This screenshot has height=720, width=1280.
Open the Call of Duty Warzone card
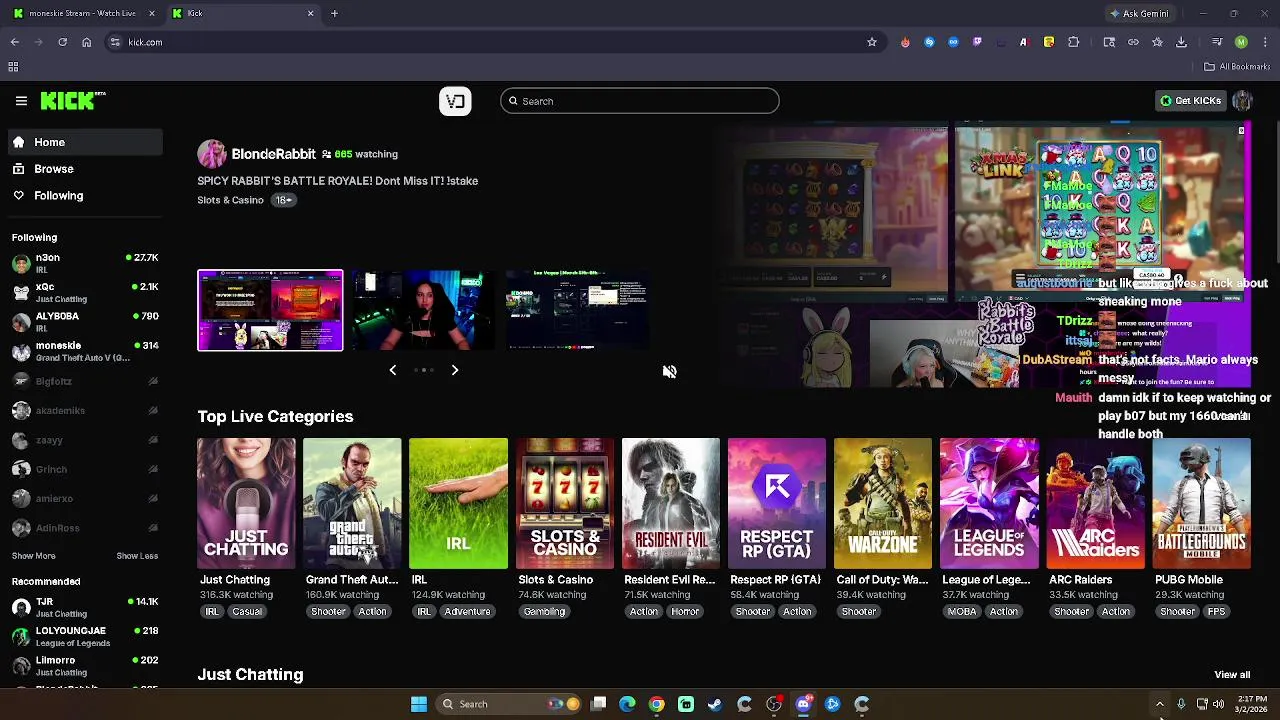(x=883, y=503)
